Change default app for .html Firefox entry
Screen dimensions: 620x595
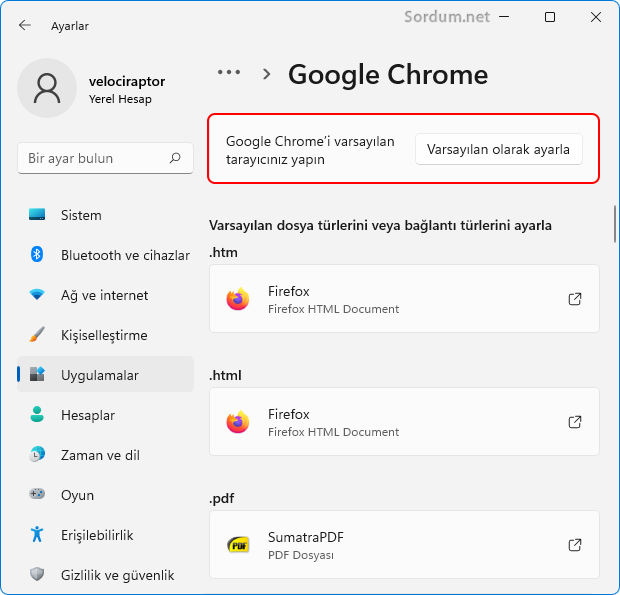[x=404, y=422]
